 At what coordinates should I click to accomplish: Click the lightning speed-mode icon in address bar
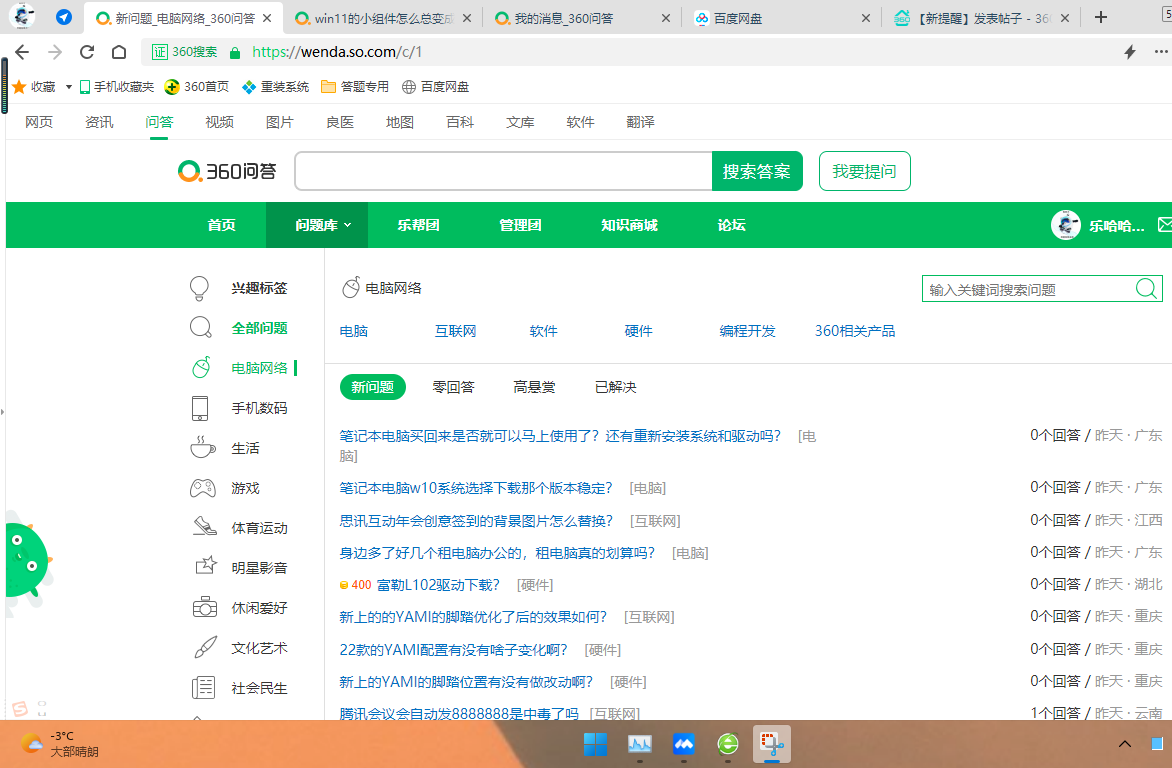(x=1129, y=52)
